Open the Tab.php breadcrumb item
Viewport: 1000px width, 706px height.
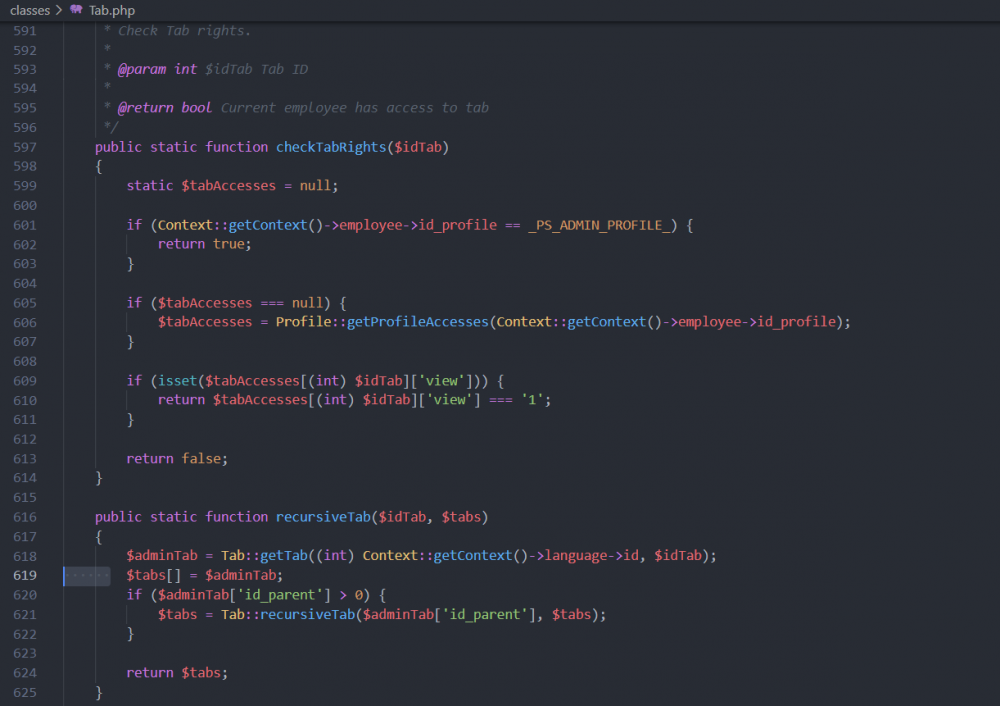click(112, 10)
